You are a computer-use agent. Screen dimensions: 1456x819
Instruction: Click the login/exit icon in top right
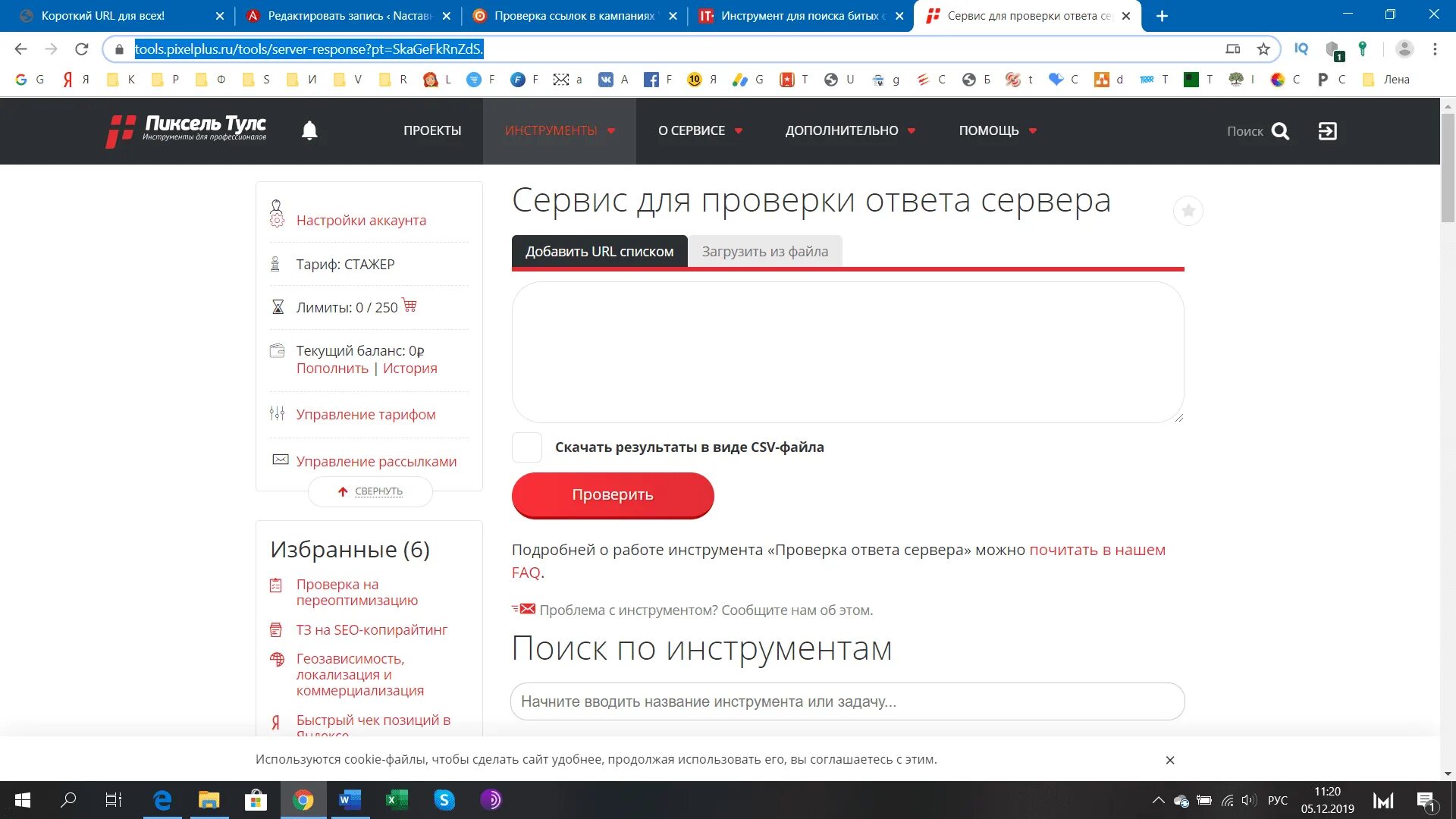pyautogui.click(x=1328, y=130)
